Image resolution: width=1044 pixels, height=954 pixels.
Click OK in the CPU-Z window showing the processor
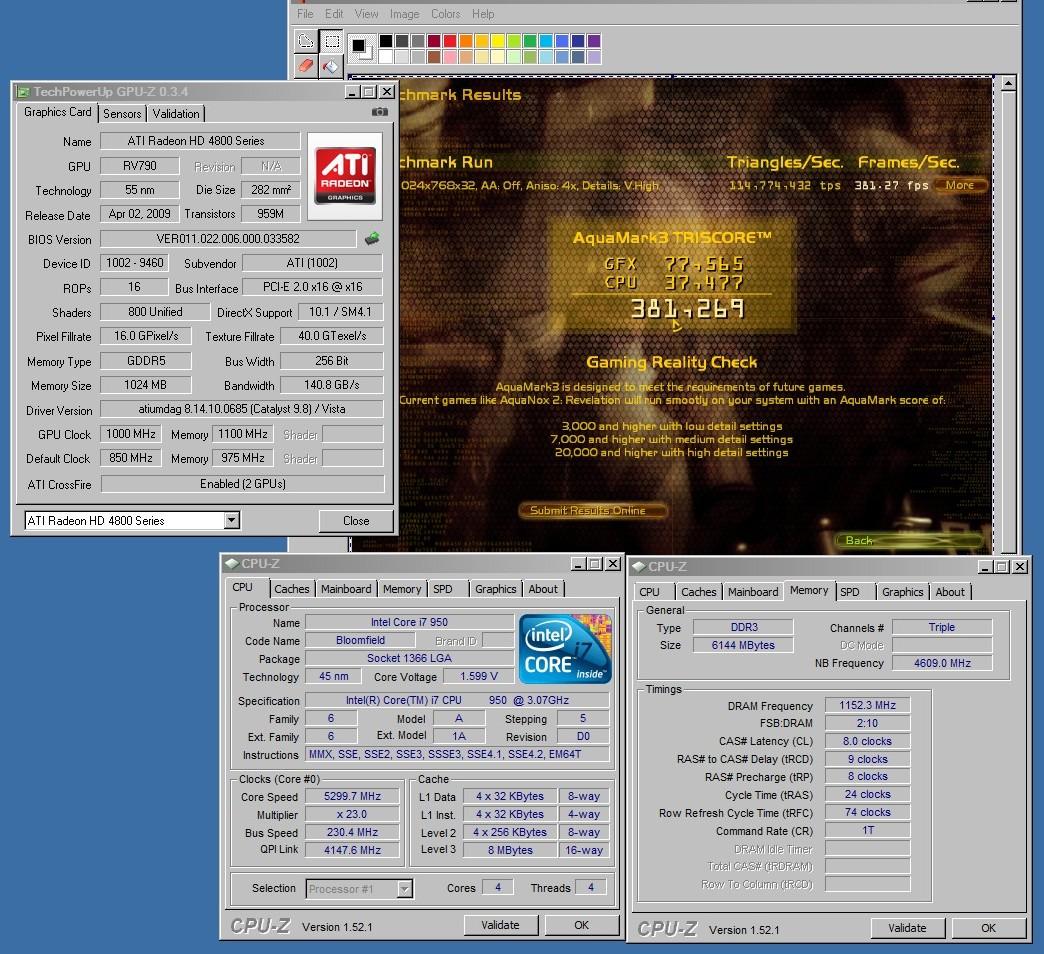581,925
